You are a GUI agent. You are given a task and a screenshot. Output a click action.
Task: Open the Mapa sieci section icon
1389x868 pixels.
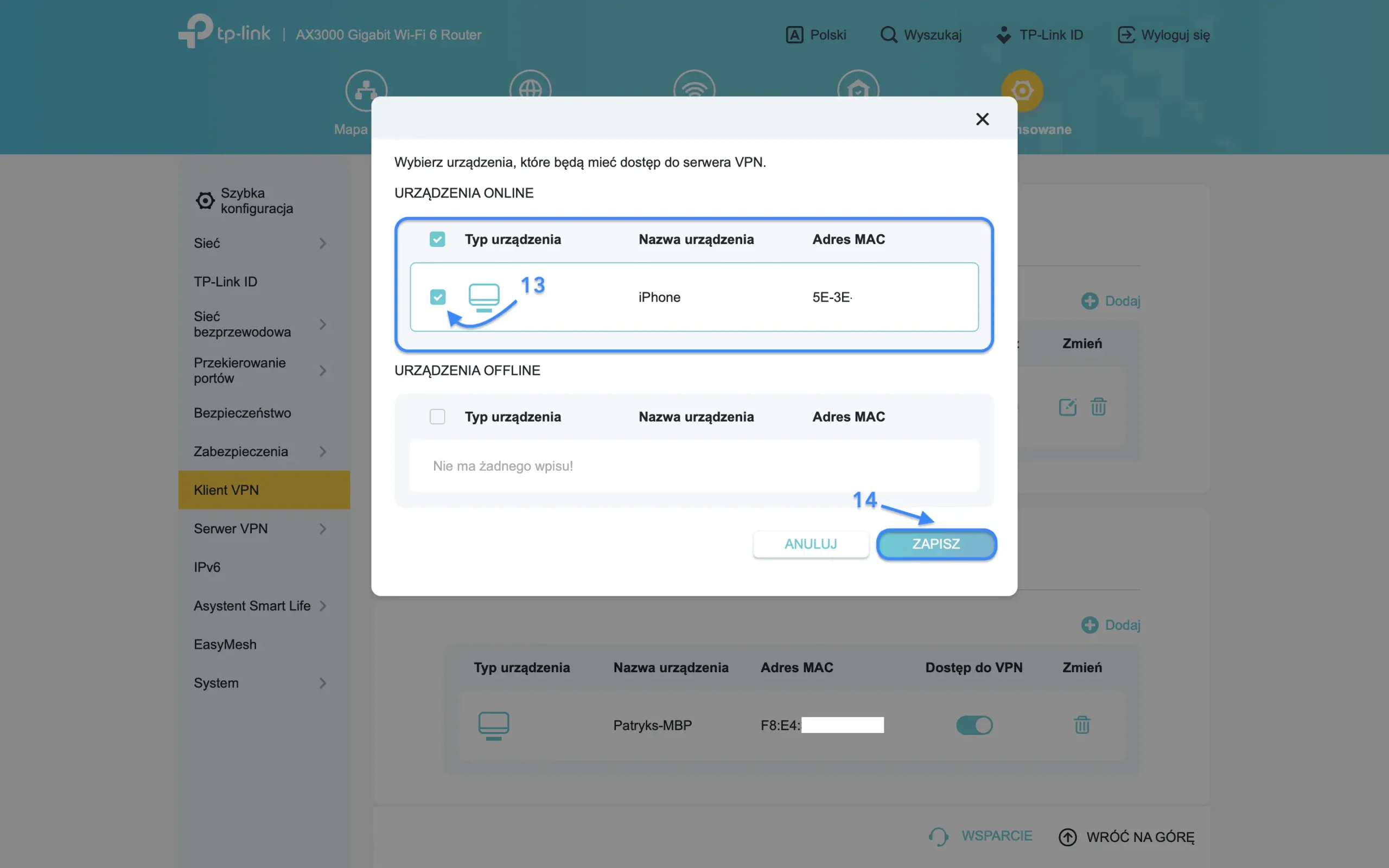point(366,90)
